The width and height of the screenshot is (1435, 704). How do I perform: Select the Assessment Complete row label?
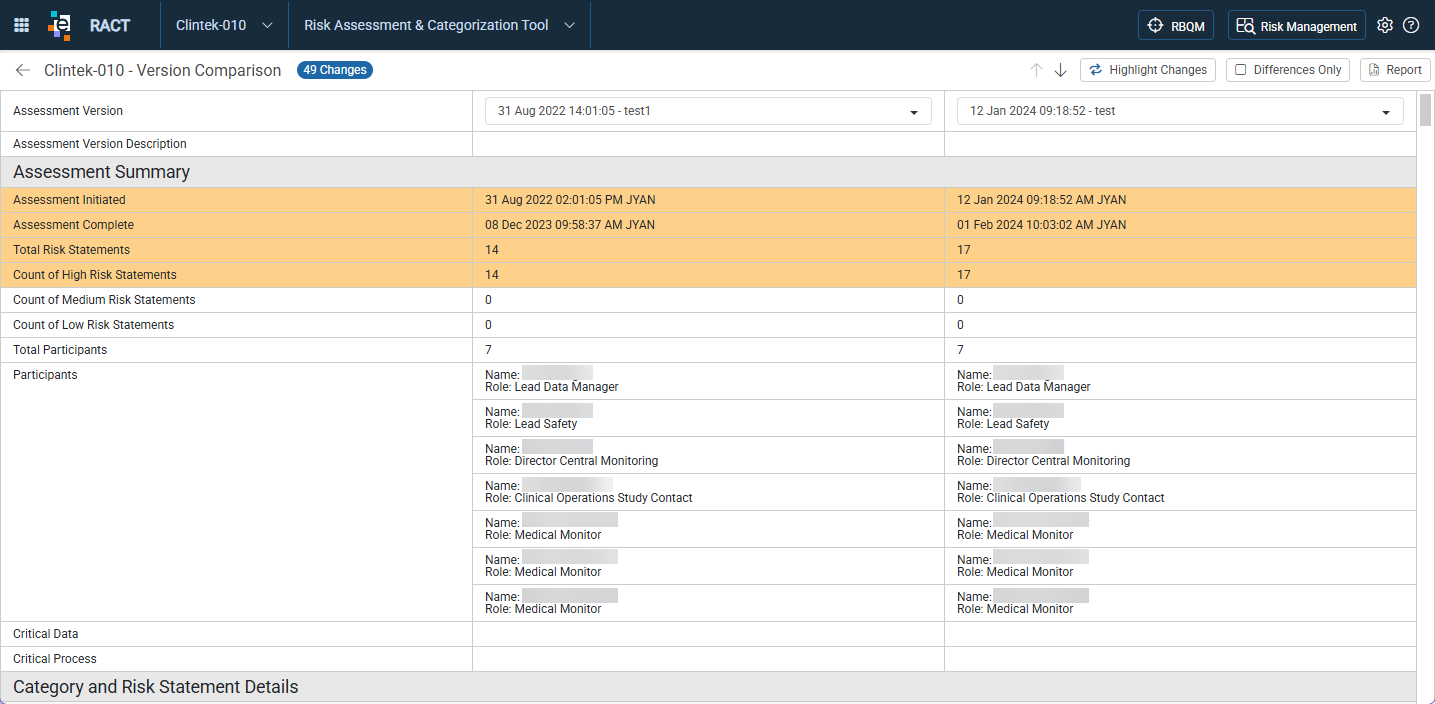pyautogui.click(x=73, y=225)
